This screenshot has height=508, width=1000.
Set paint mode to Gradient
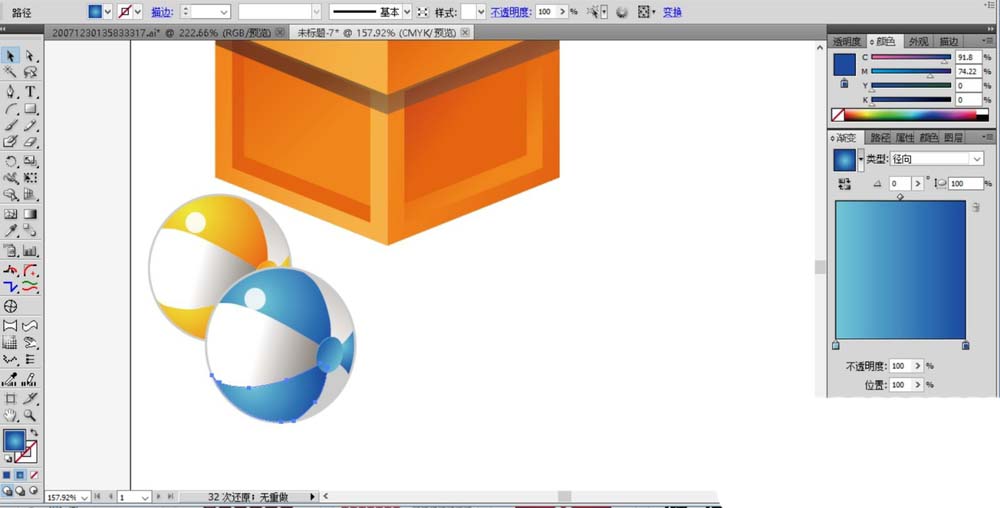click(x=20, y=475)
